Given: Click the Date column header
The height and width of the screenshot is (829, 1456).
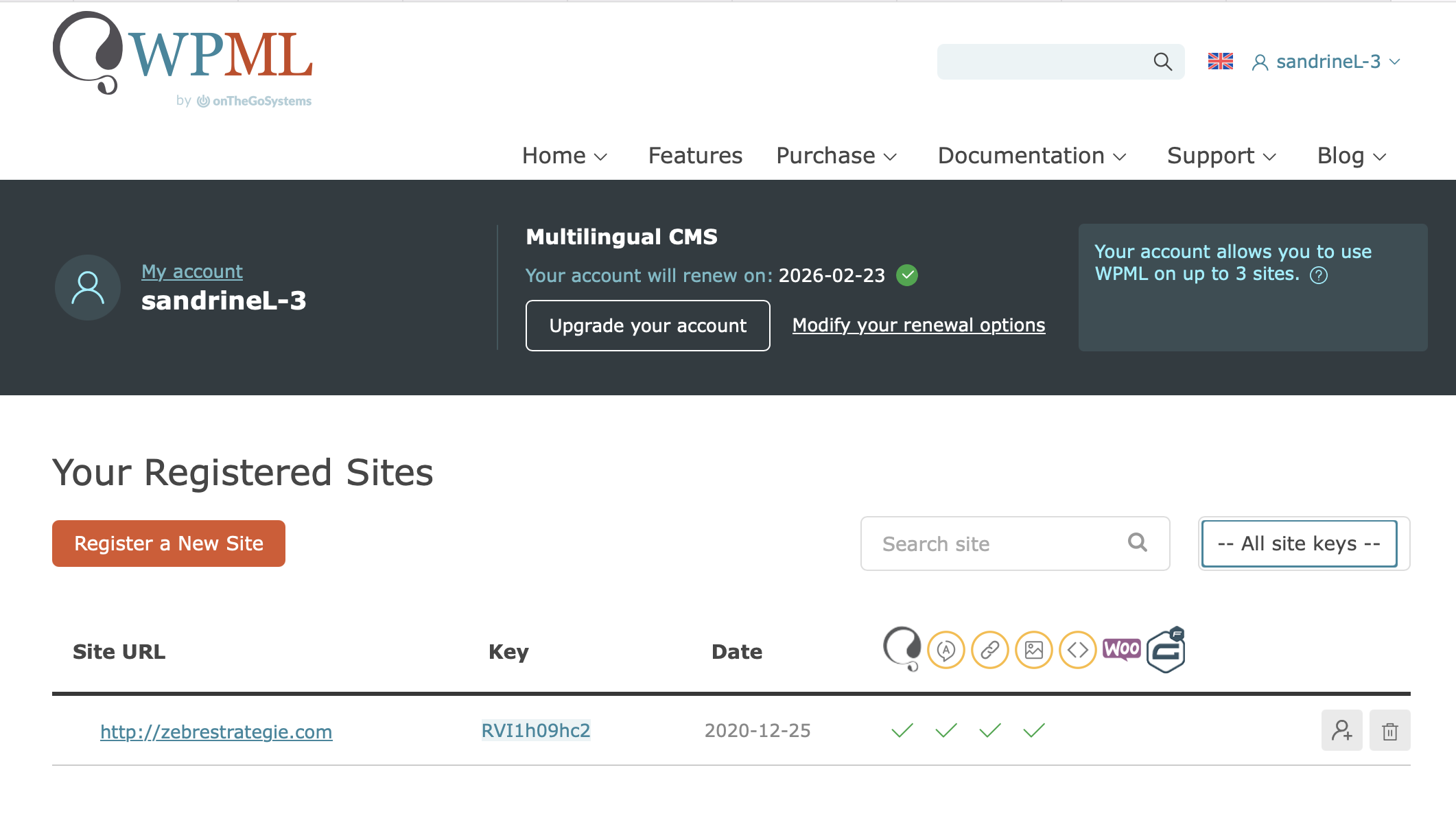Looking at the screenshot, I should click(x=737, y=651).
